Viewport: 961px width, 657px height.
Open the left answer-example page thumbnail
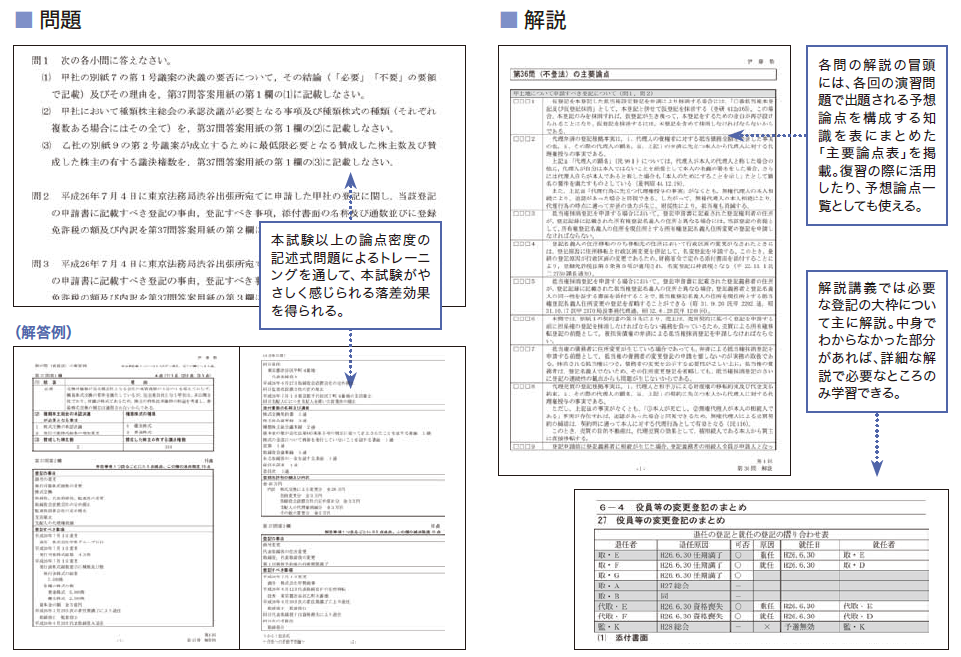pyautogui.click(x=126, y=498)
